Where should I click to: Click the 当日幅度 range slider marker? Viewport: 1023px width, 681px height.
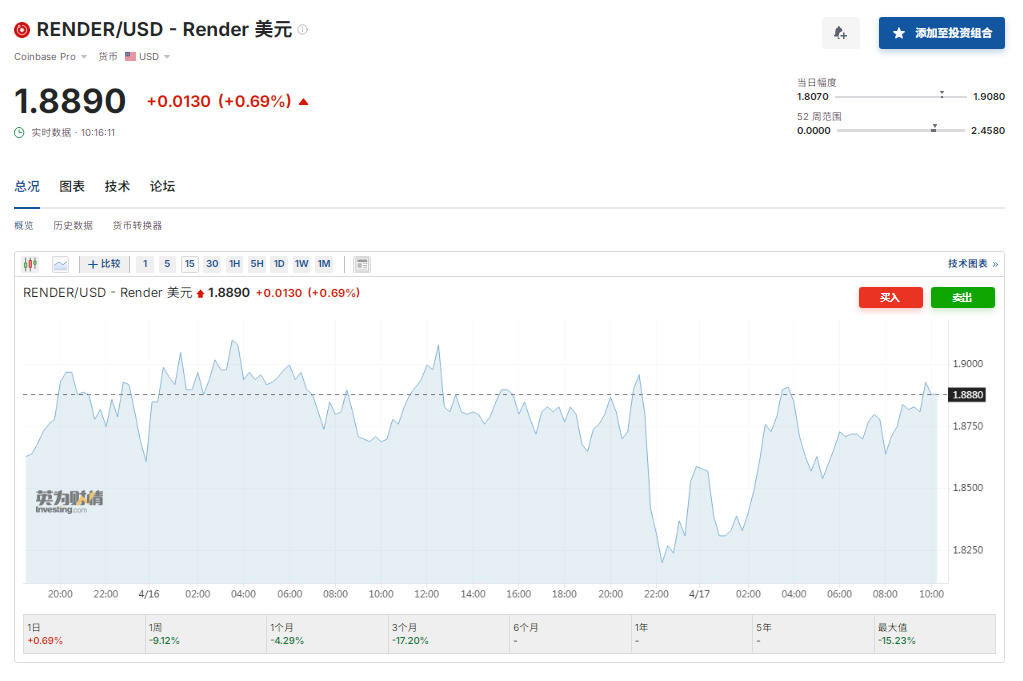pyautogui.click(x=941, y=95)
